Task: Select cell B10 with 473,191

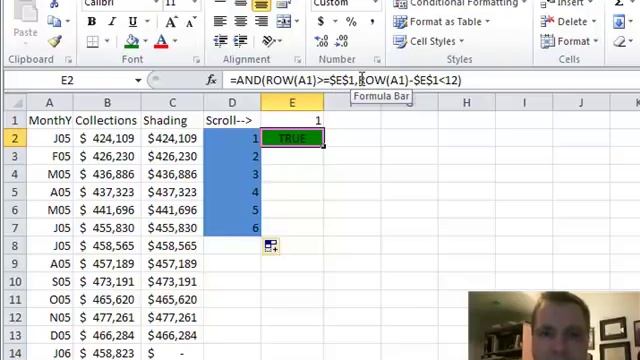Action: (x=107, y=281)
